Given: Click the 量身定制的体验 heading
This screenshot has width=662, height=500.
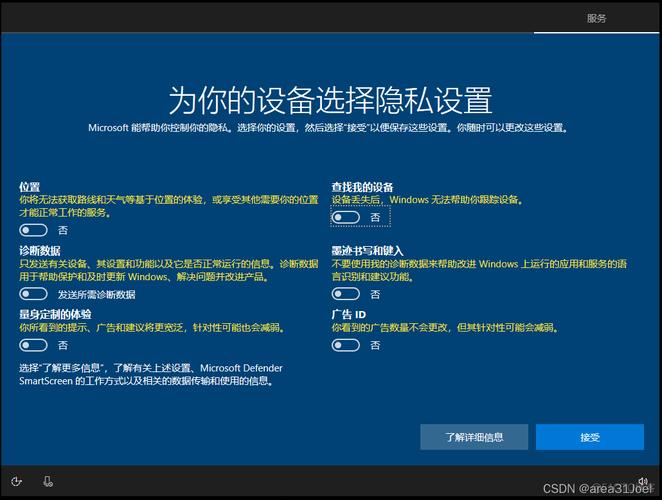Looking at the screenshot, I should (55, 314).
